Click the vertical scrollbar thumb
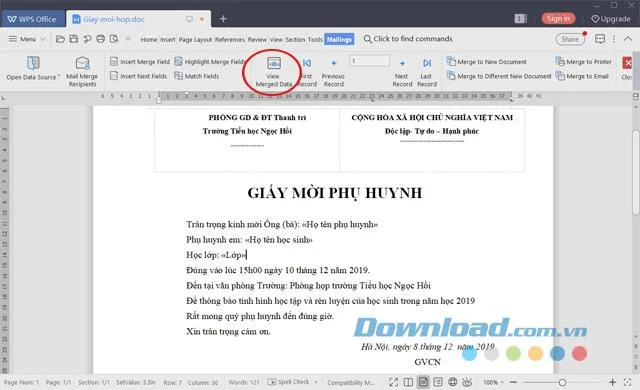 (635, 172)
